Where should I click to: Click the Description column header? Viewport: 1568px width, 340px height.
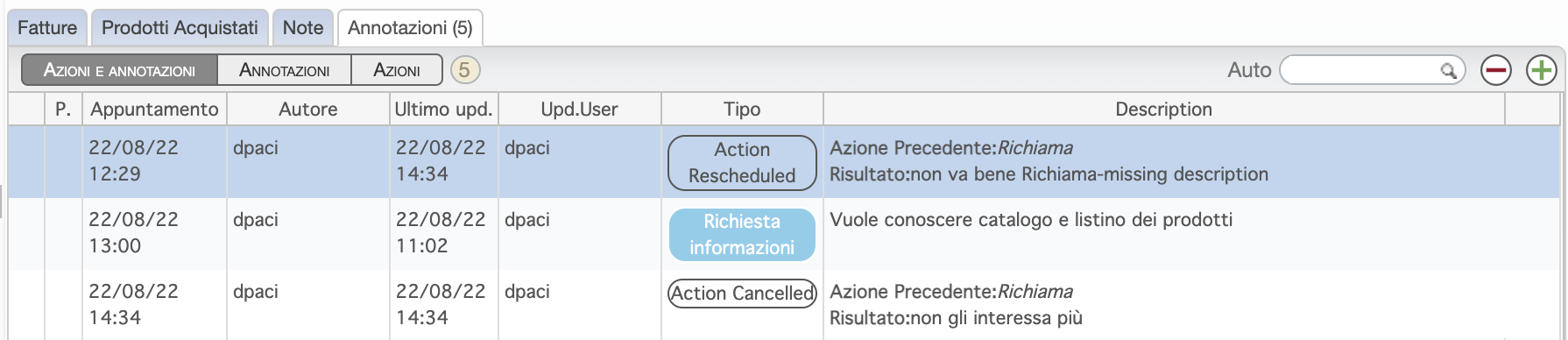click(x=1163, y=109)
